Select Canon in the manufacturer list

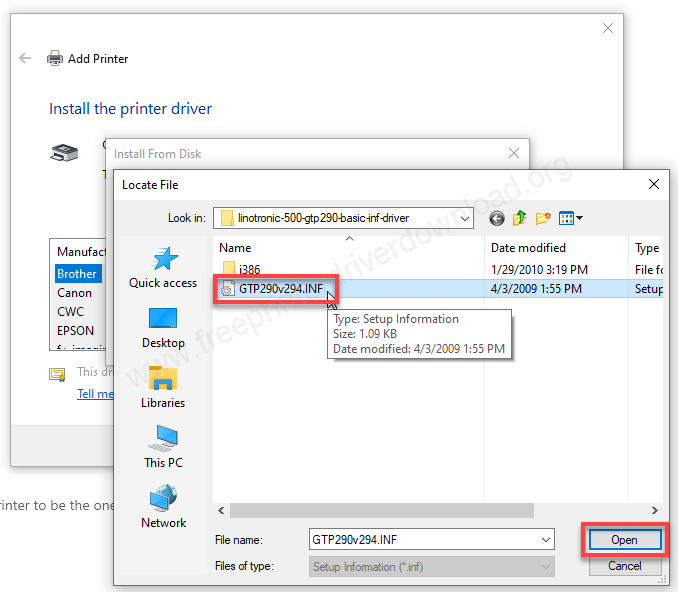75,293
